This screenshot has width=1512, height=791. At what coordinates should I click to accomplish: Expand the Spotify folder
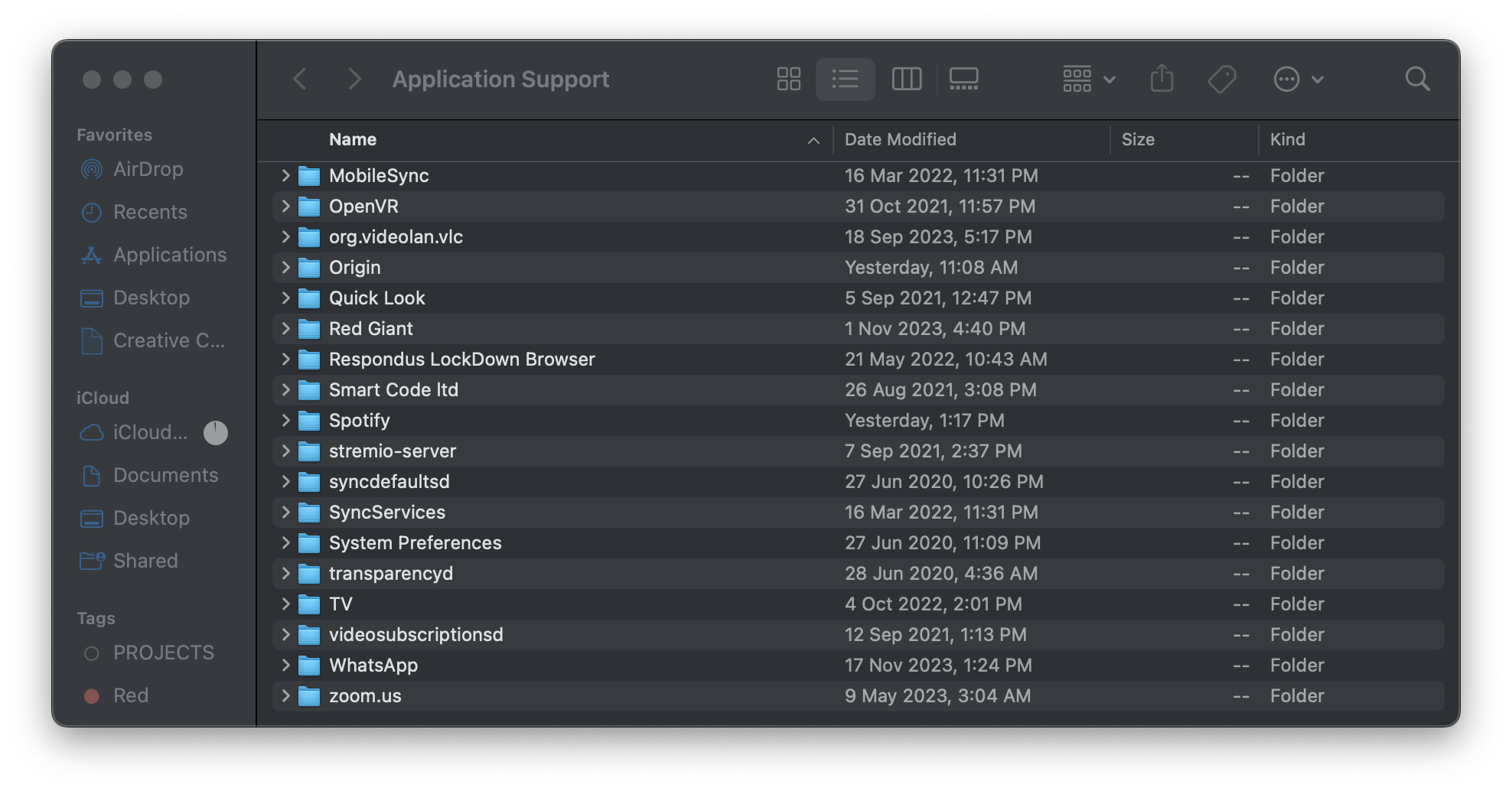tap(285, 421)
